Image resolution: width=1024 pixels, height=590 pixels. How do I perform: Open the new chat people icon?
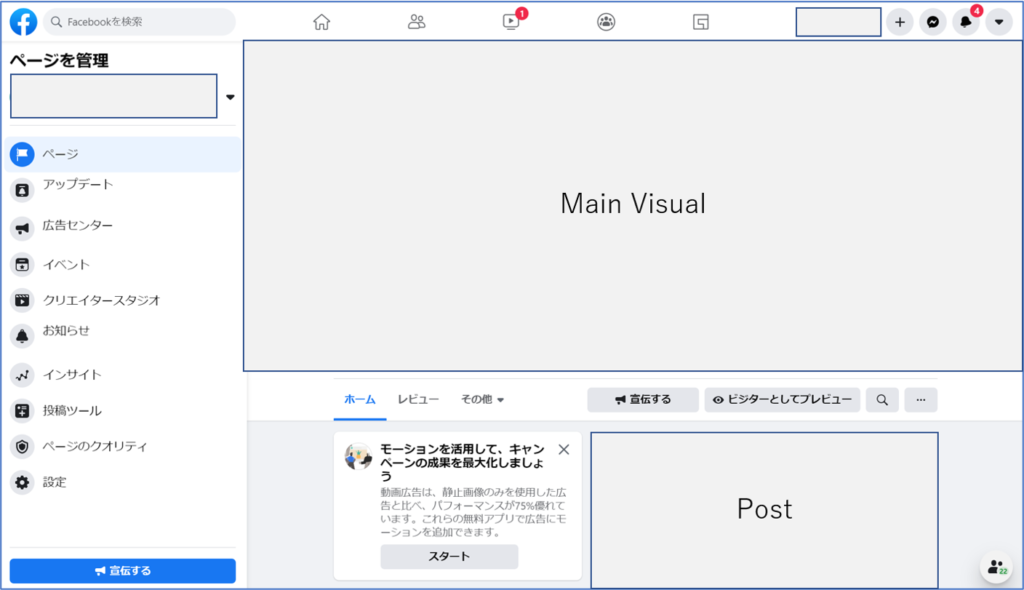[x=996, y=567]
